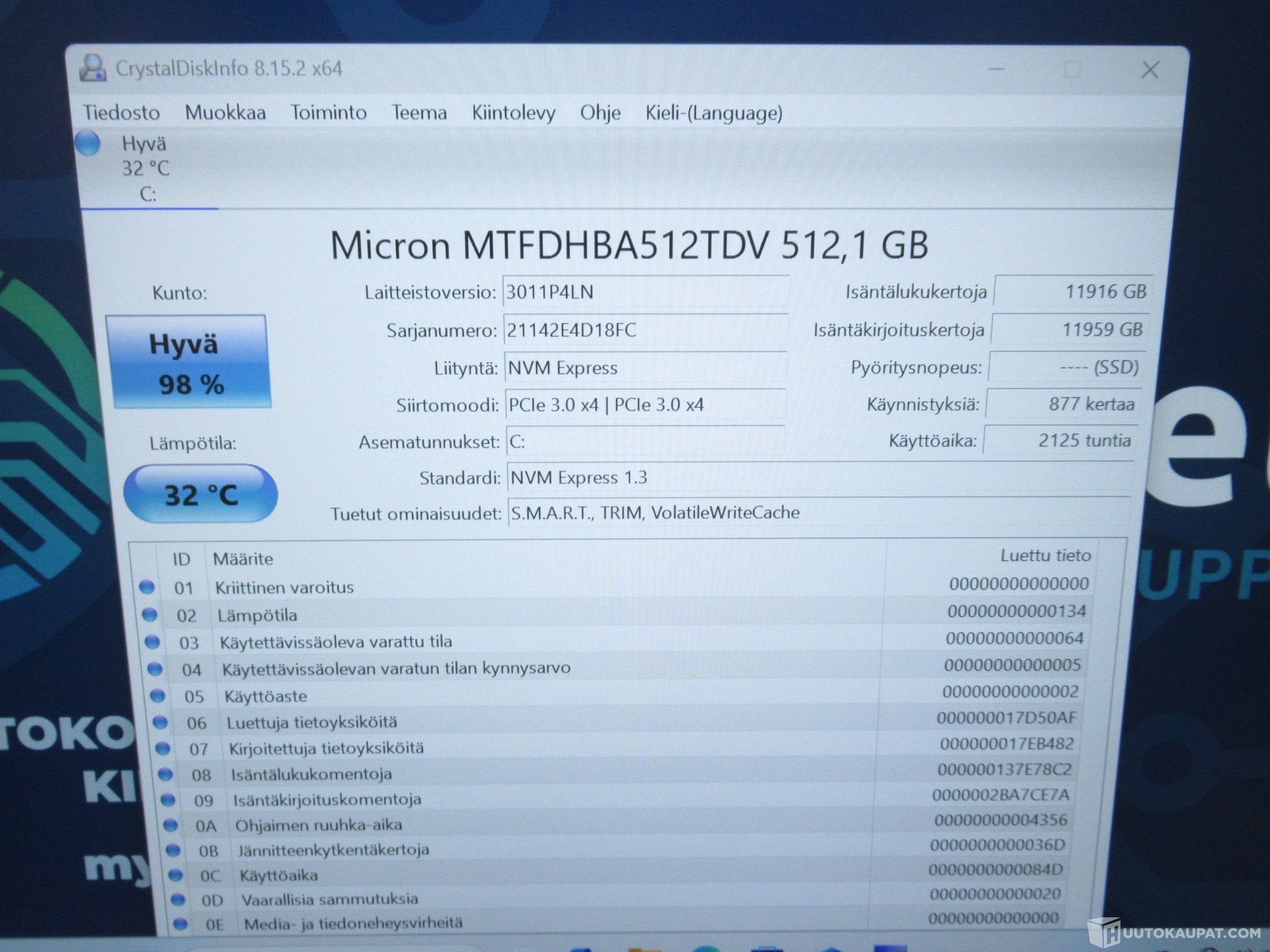Click raw value 00000000000134
Viewport: 1270px width, 952px height.
pyautogui.click(x=1017, y=611)
